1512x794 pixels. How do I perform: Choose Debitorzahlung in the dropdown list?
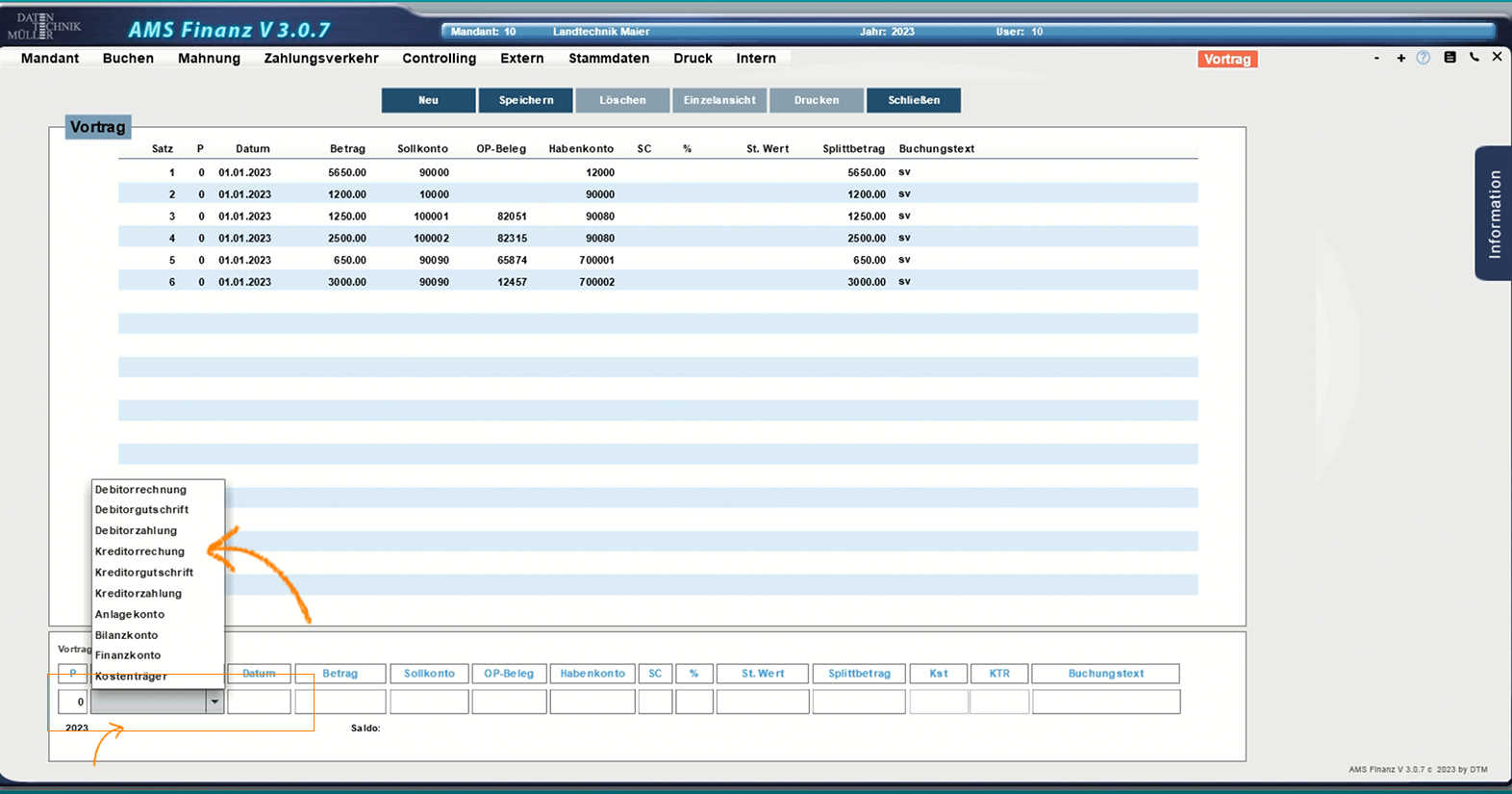pos(136,530)
